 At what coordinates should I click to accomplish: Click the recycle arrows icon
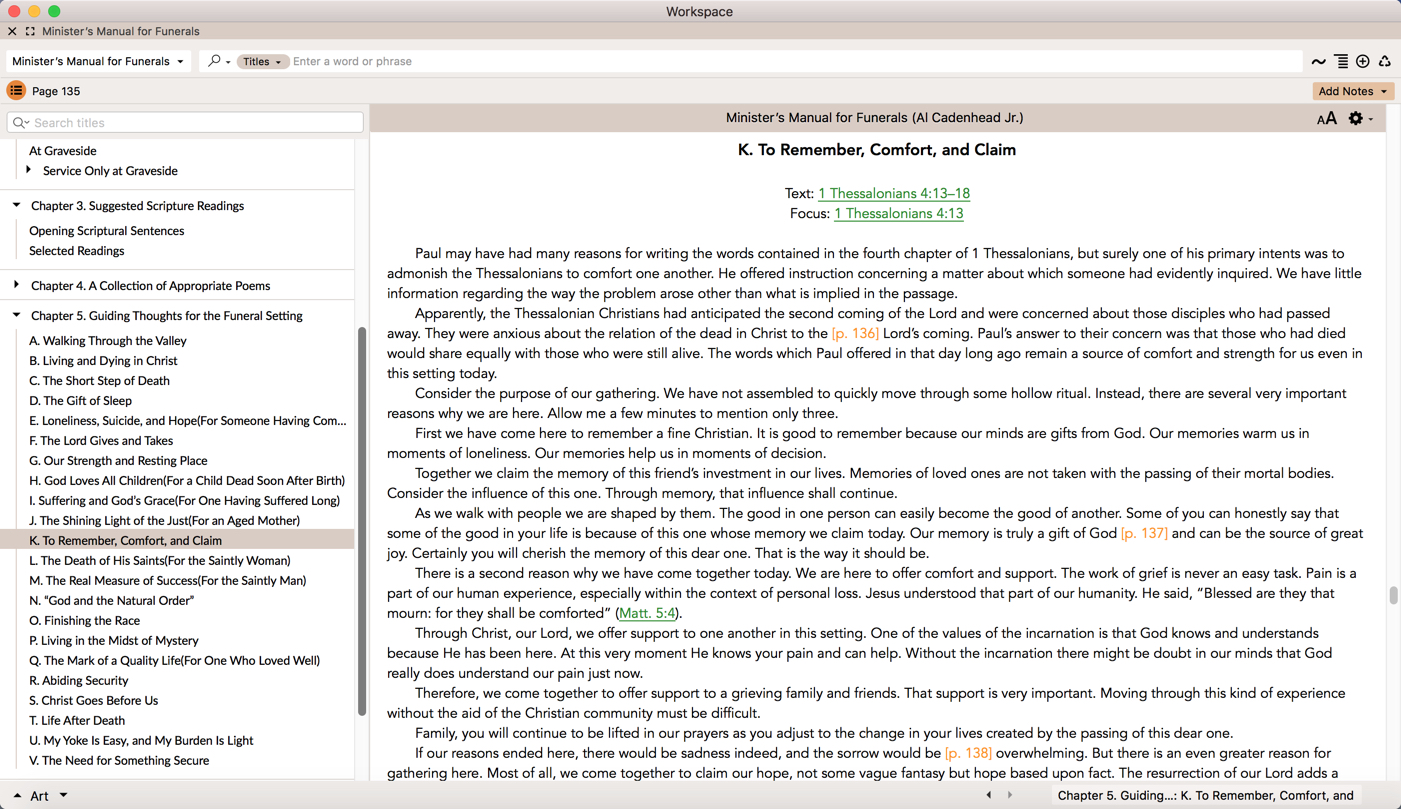(x=1385, y=62)
